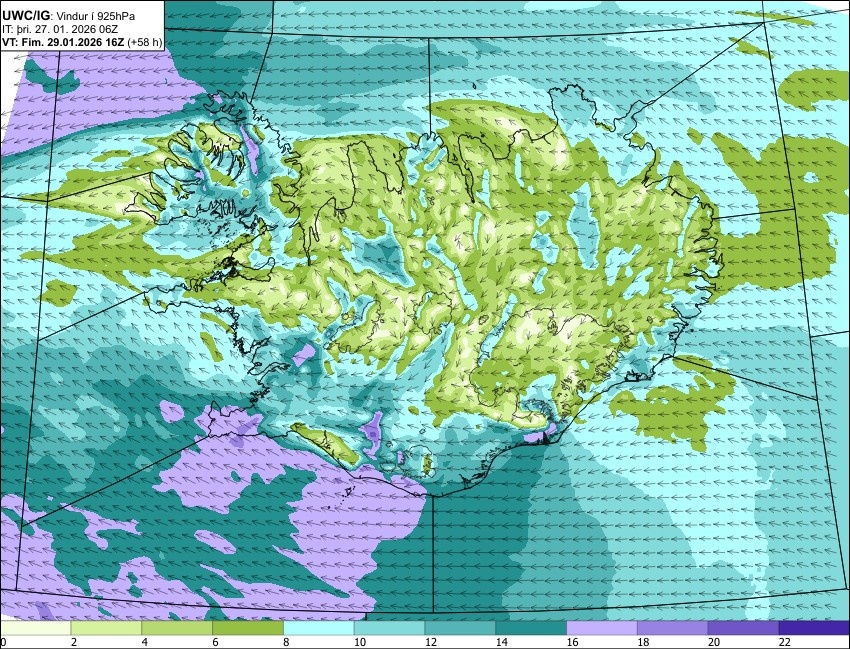
Task: Click the legend number 16
Action: tap(572, 642)
